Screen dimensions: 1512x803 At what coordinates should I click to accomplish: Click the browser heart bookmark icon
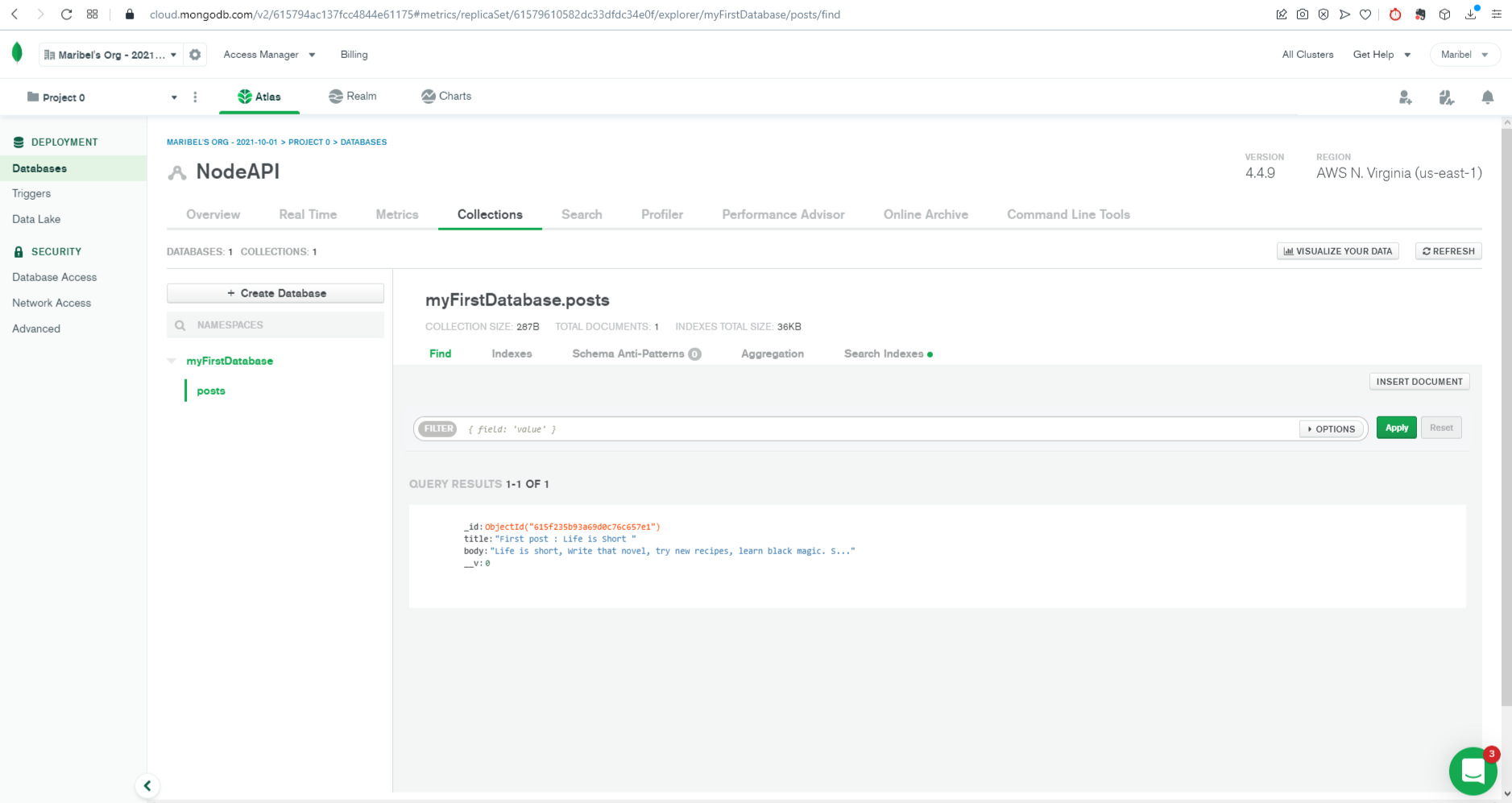pyautogui.click(x=1365, y=14)
